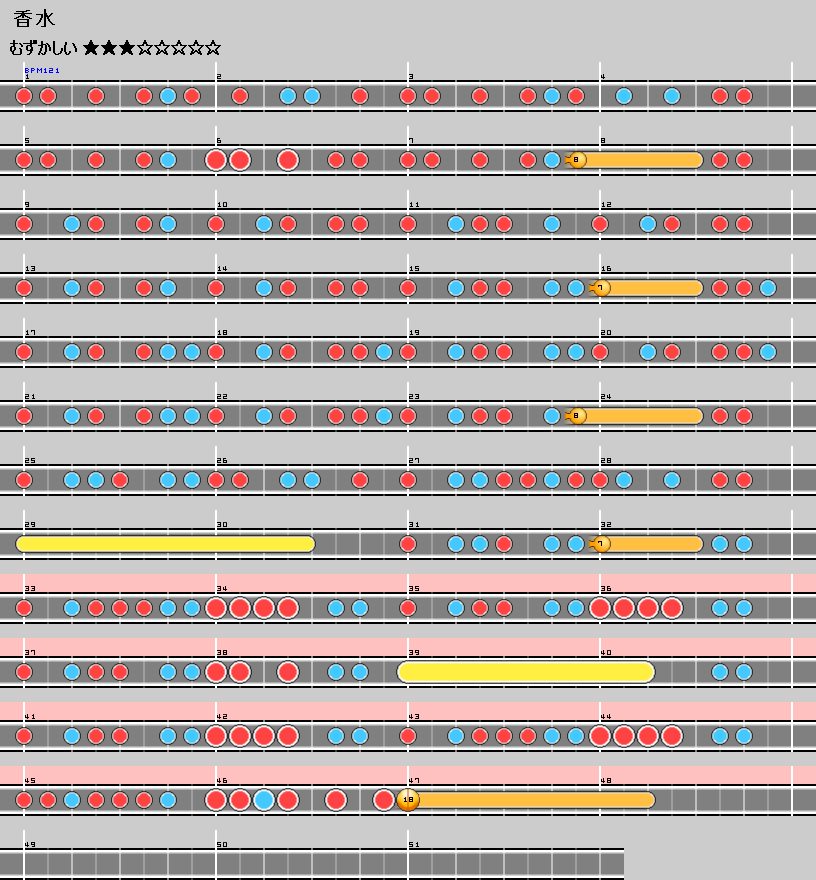This screenshot has width=816, height=880.
Task: Select the large yellow drumroll at measure 39
Action: point(526,672)
